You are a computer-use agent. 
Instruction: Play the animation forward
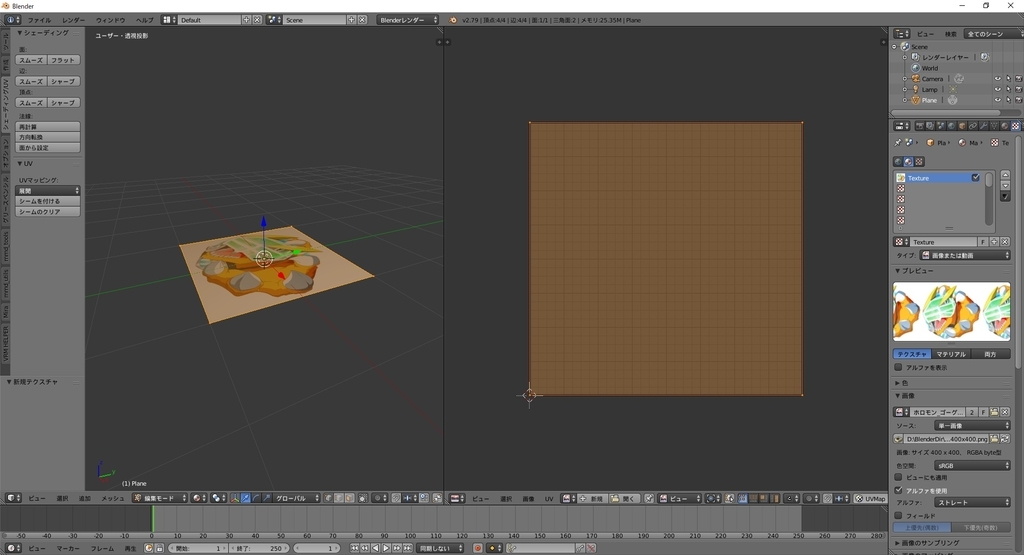386,548
